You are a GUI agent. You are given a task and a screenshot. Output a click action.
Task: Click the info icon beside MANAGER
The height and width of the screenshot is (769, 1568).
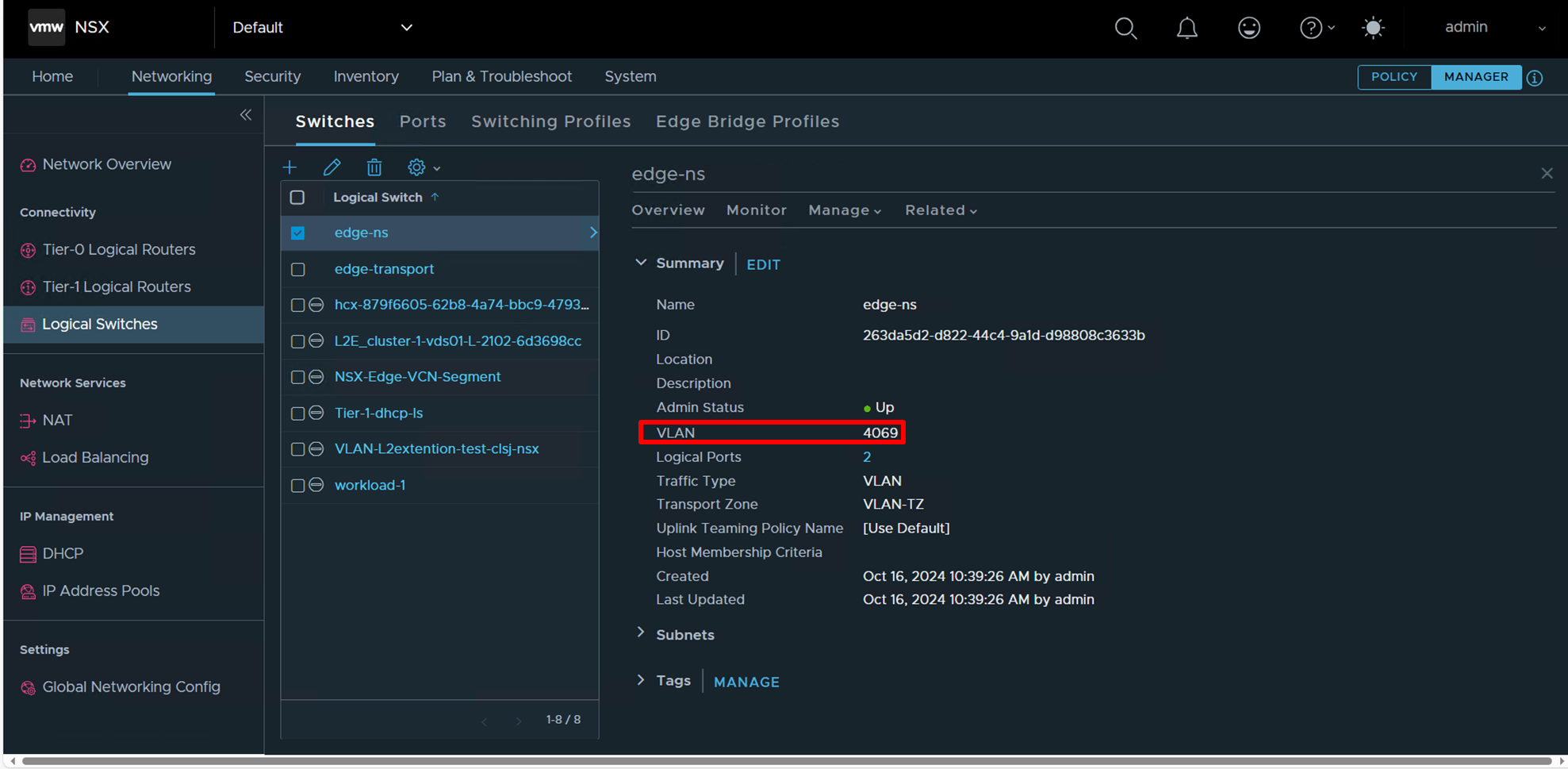[x=1535, y=78]
